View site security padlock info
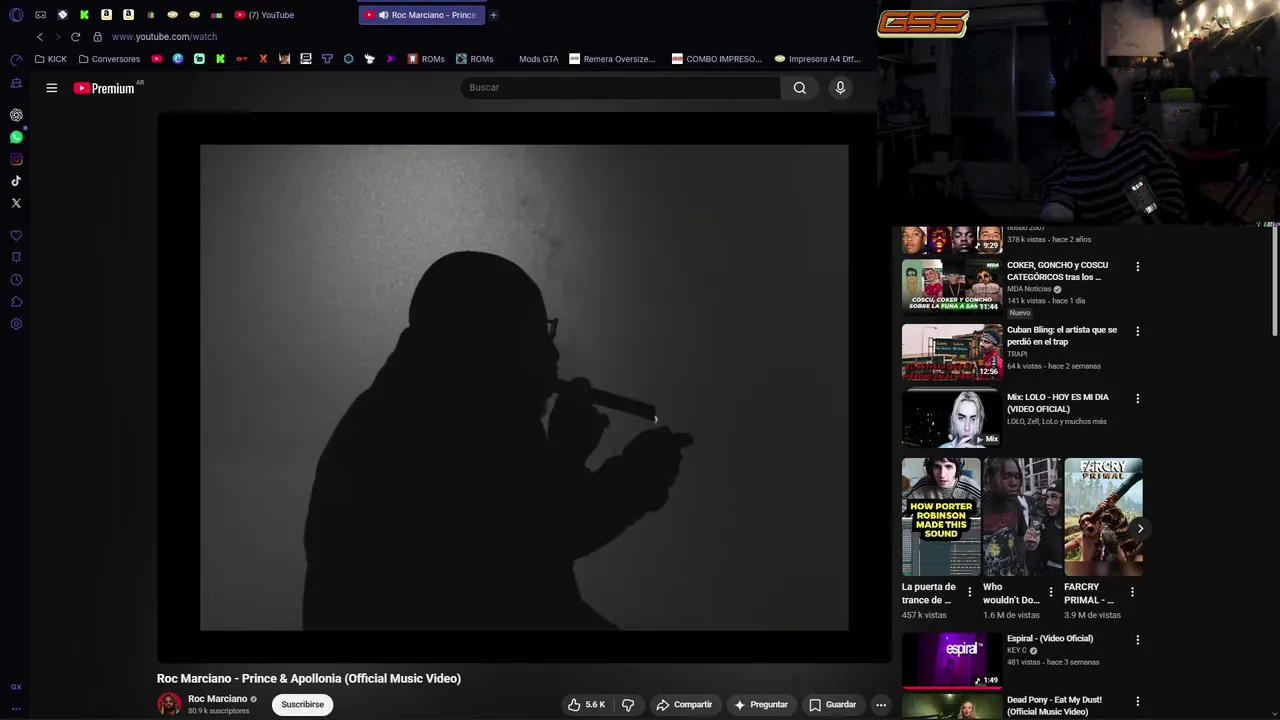Screen dimensions: 1280x720 click(x=97, y=37)
